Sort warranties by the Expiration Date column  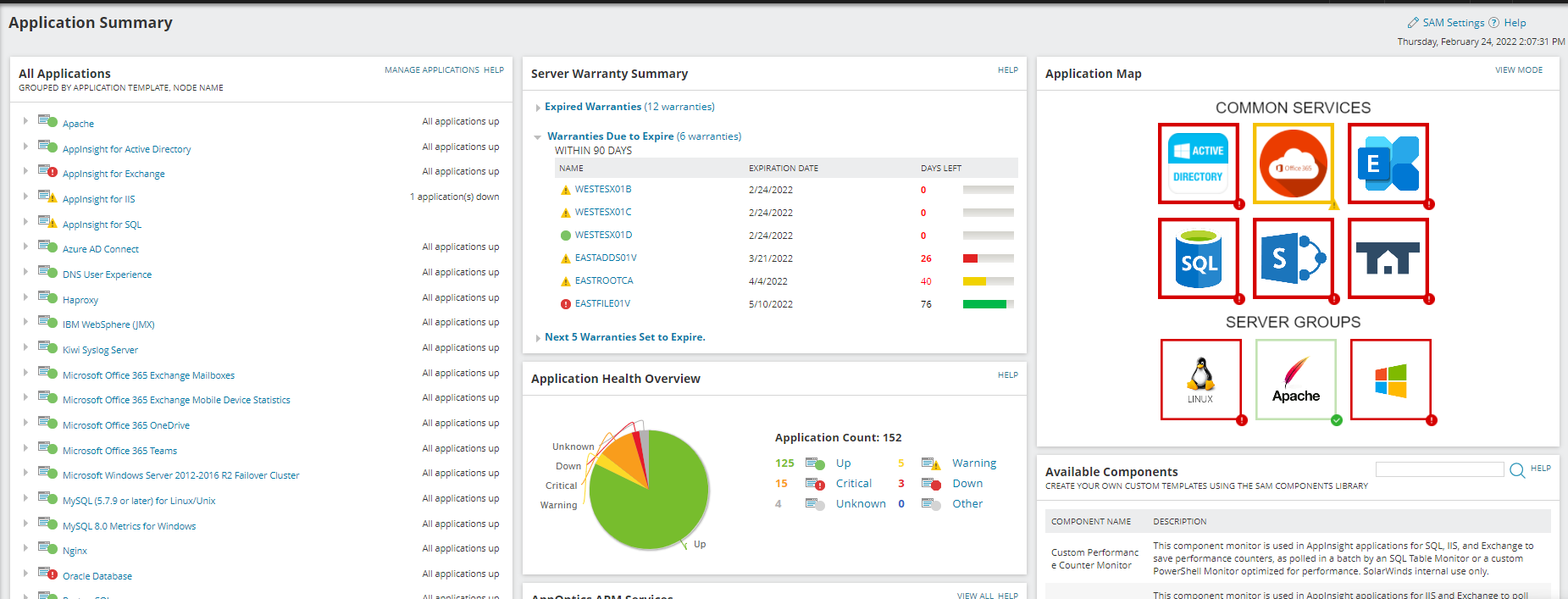(784, 169)
